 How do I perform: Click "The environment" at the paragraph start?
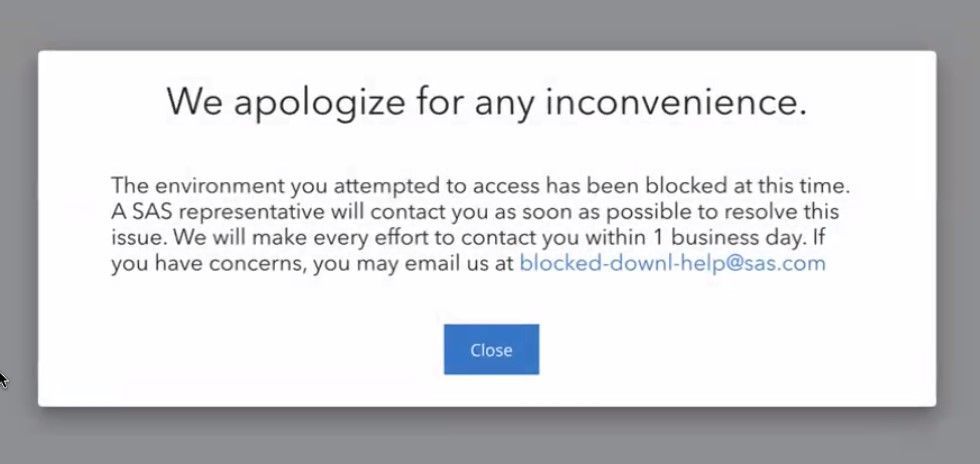(176, 186)
